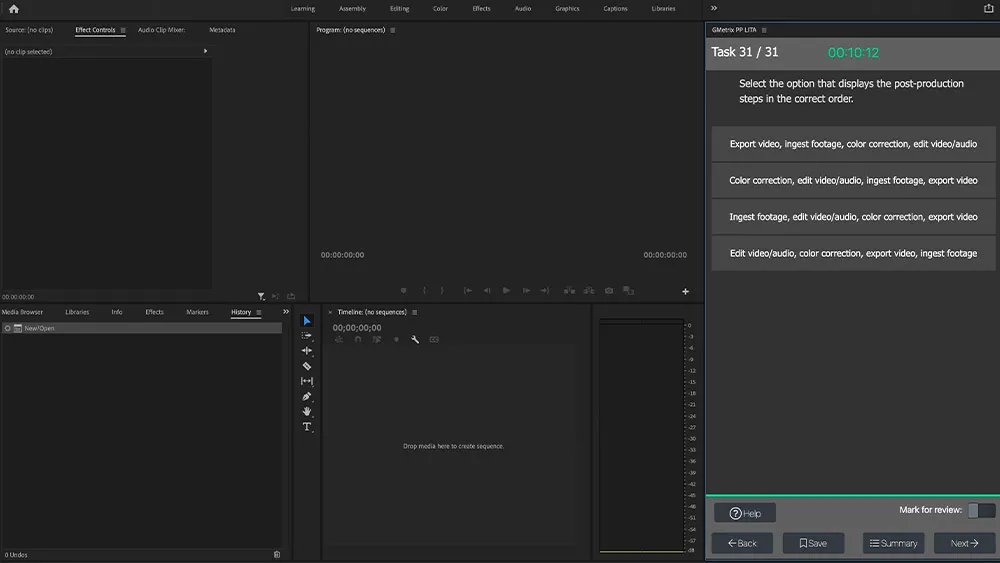
Task: Open the Effect Controls panel menu
Action: (x=123, y=30)
